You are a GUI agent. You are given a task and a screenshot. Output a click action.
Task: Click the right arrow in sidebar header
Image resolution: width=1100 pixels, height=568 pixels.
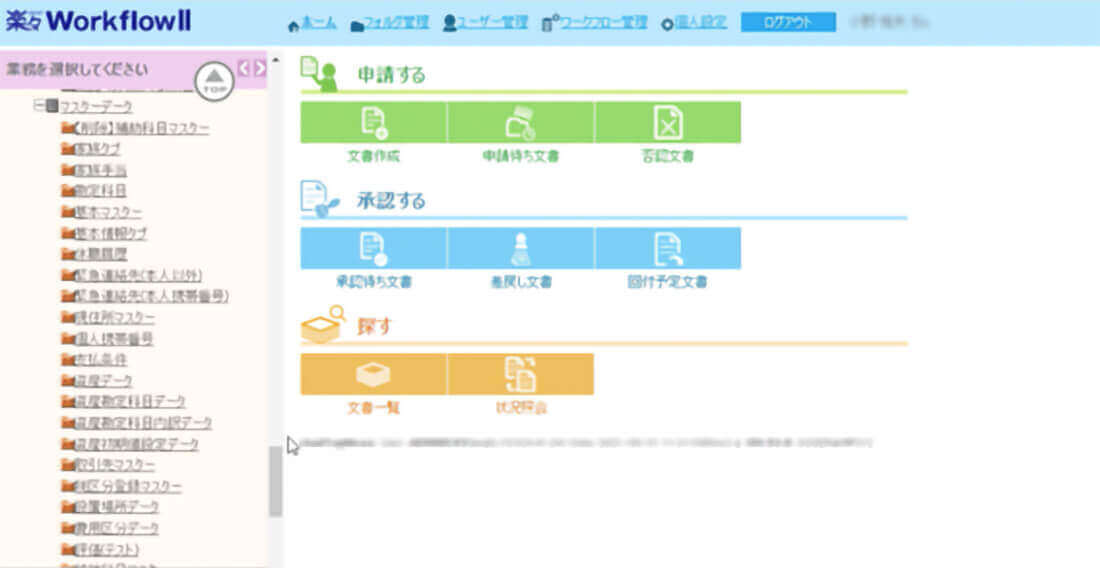tap(260, 68)
